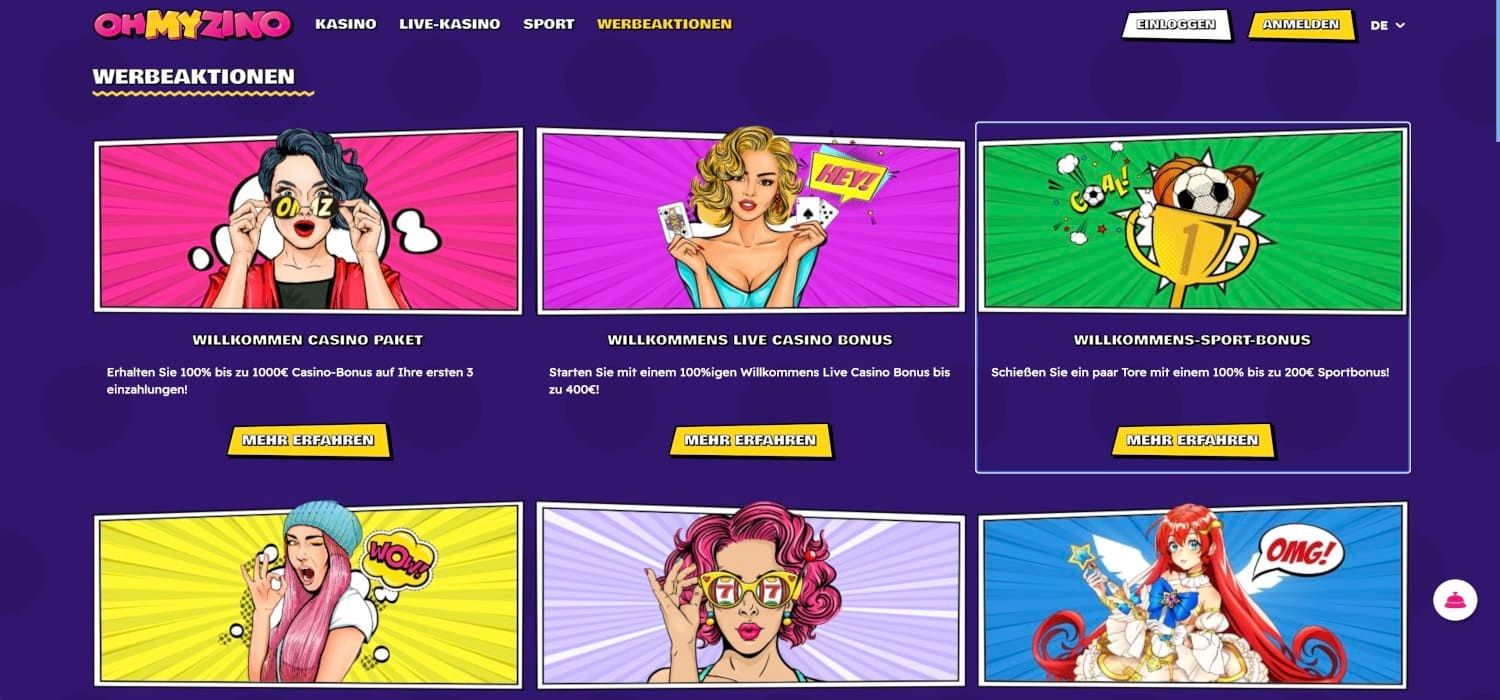The width and height of the screenshot is (1500, 700).
Task: Click Mehr Erfahren under Willkommen Casino Paket
Action: (308, 440)
